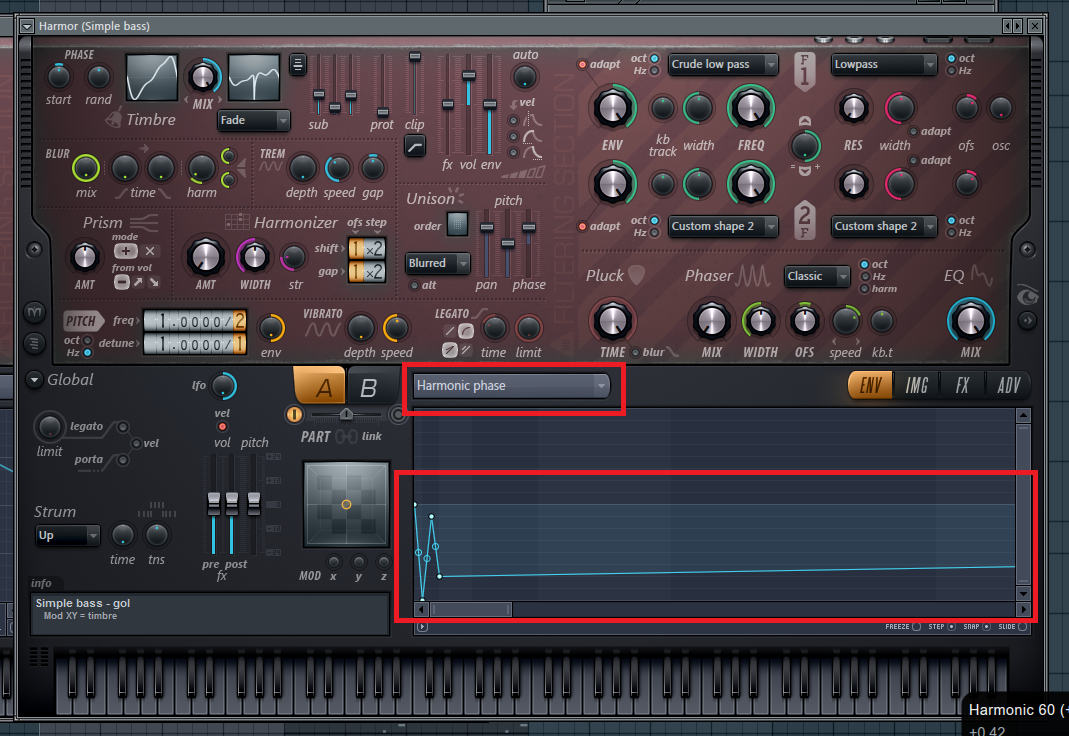Click the Harmonizer str knob
Screen dimensions: 1069x736
click(x=294, y=258)
